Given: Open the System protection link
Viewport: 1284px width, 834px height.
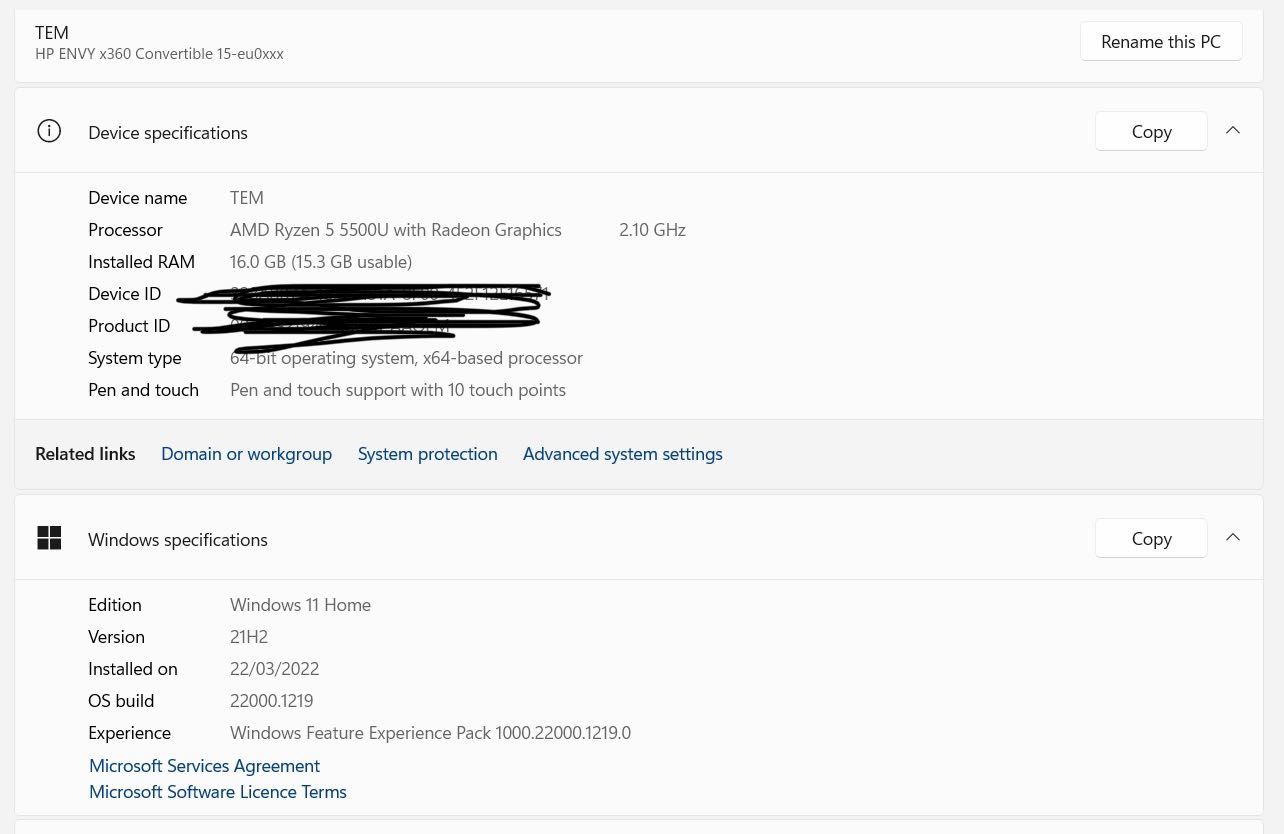Looking at the screenshot, I should 427,454.
